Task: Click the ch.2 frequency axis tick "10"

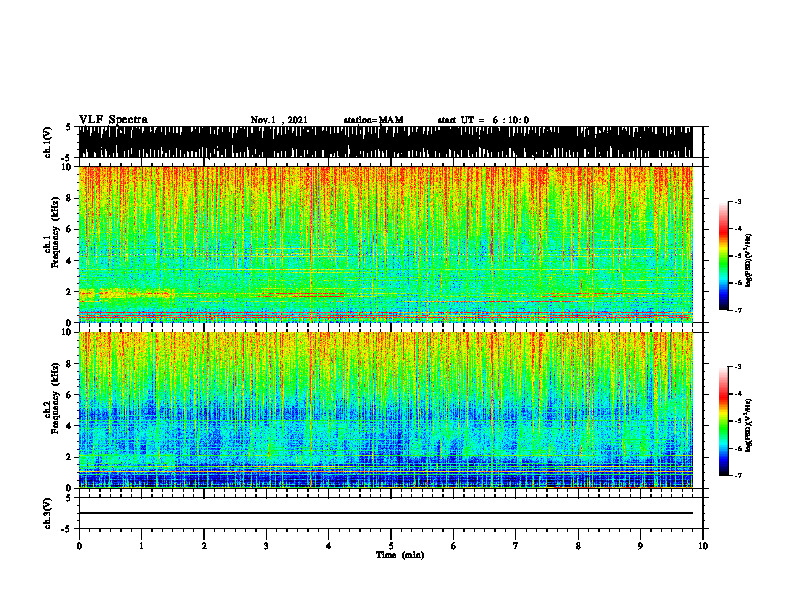Action: pyautogui.click(x=68, y=332)
